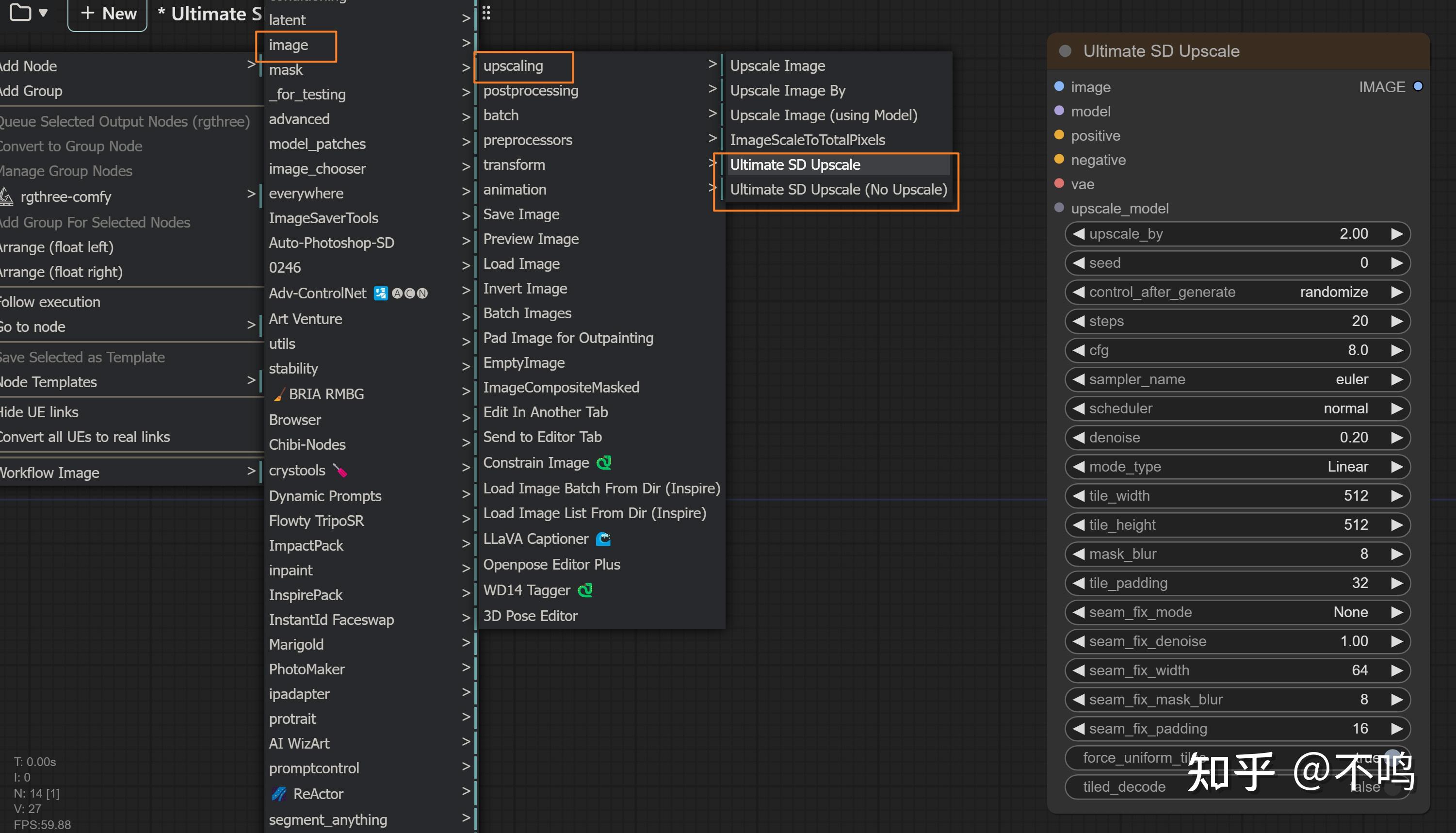Click the blue Adv-ControlNet icon
The image size is (1456, 833).
(x=380, y=293)
